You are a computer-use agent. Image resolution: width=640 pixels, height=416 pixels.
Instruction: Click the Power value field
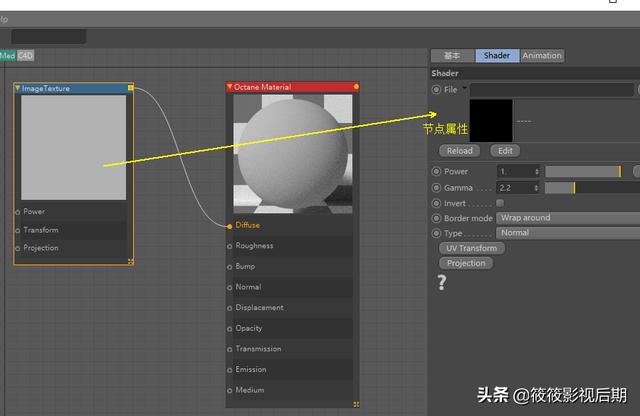(x=518, y=171)
